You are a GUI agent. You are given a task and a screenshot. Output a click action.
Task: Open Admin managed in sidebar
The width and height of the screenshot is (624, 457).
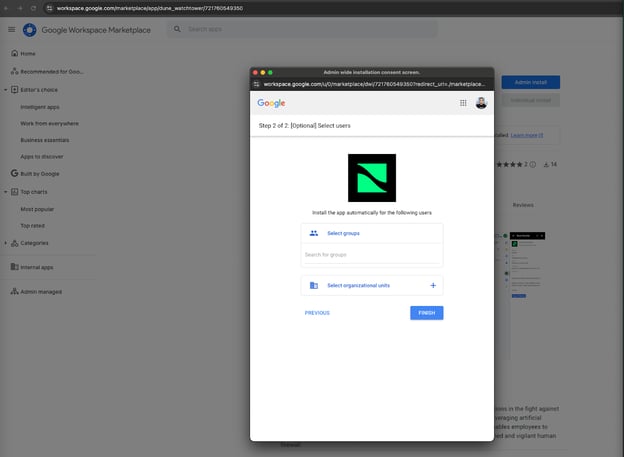pos(41,292)
